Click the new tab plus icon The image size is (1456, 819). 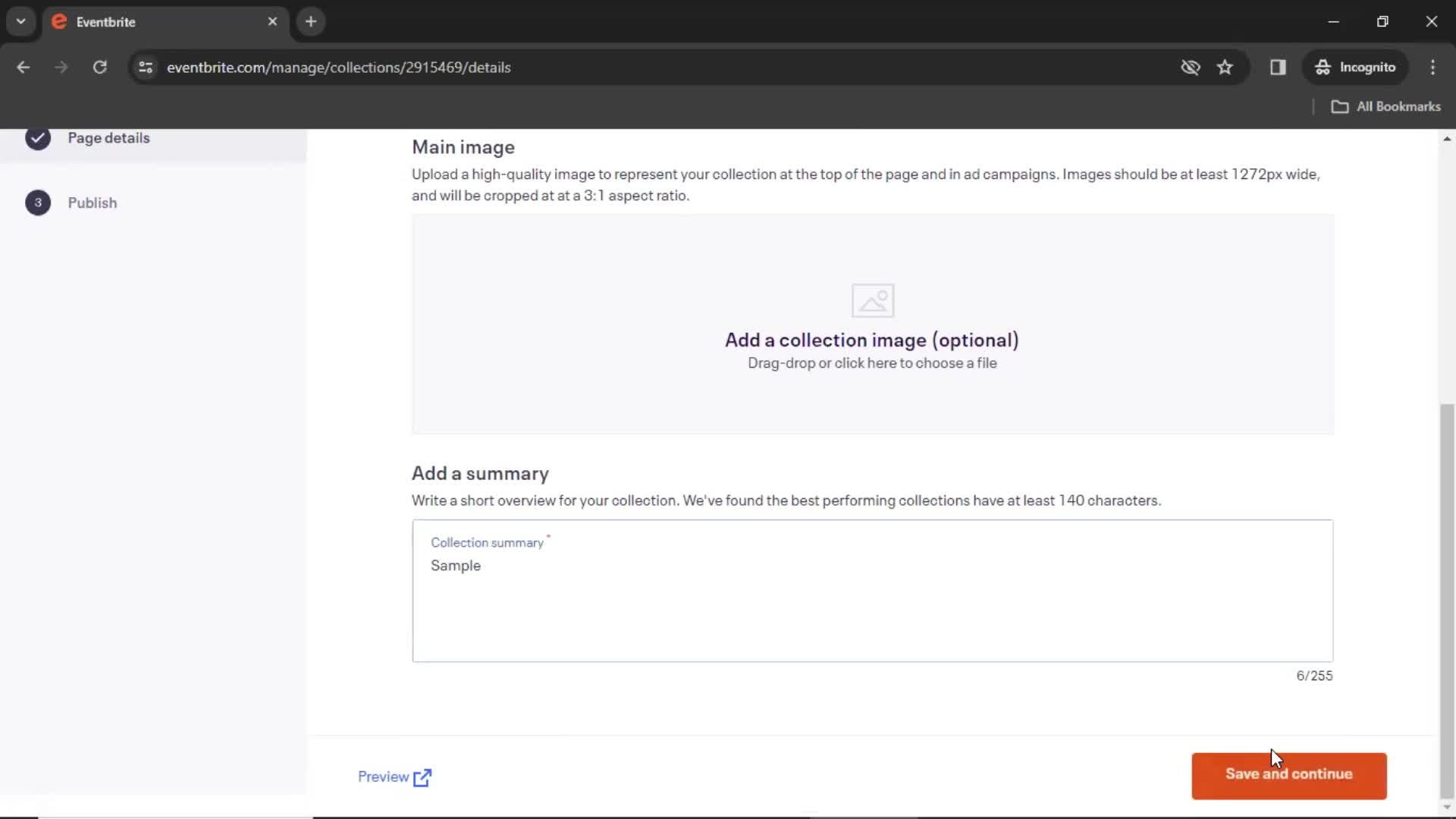point(311,22)
